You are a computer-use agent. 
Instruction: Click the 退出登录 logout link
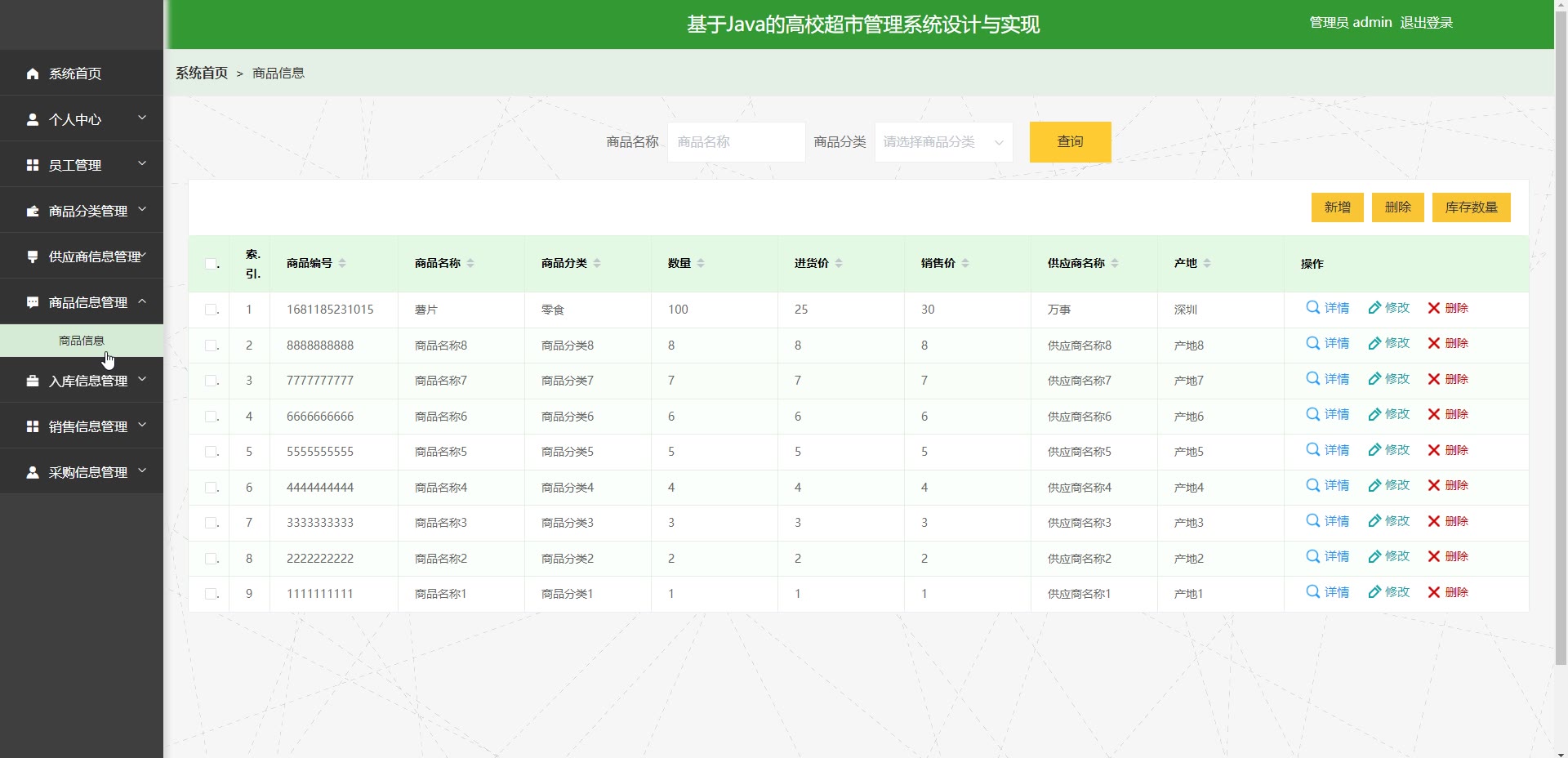[1426, 23]
